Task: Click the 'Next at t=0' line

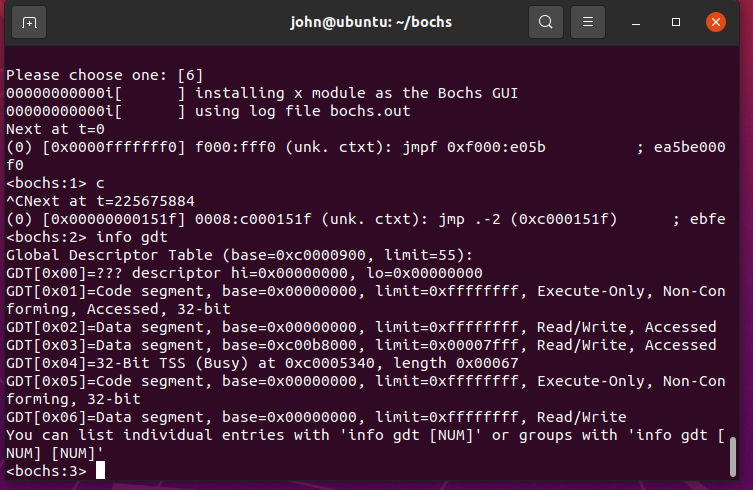Action: pyautogui.click(x=55, y=129)
